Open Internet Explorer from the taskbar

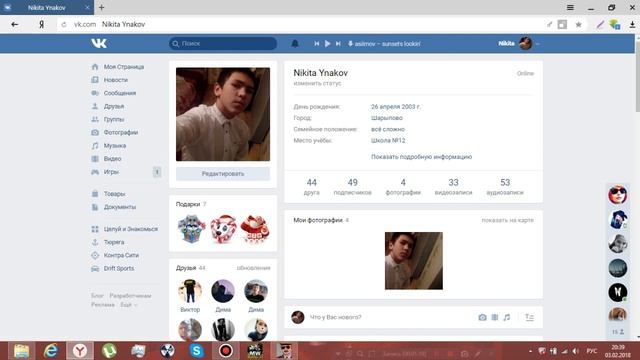point(51,351)
